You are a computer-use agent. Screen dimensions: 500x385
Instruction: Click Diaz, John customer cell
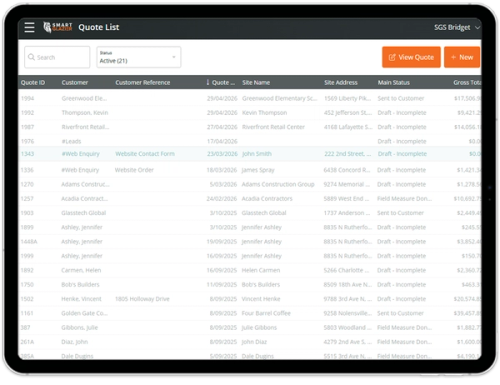tap(74, 342)
